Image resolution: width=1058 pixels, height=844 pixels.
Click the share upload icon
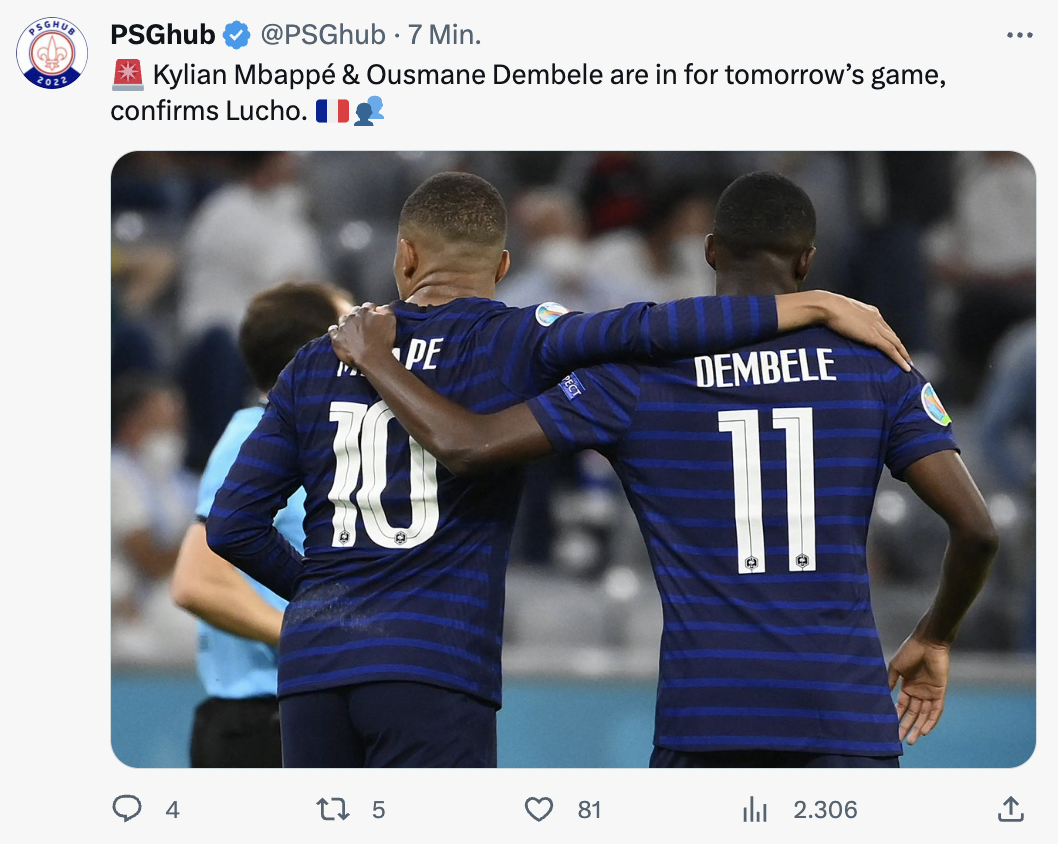pyautogui.click(x=1011, y=809)
